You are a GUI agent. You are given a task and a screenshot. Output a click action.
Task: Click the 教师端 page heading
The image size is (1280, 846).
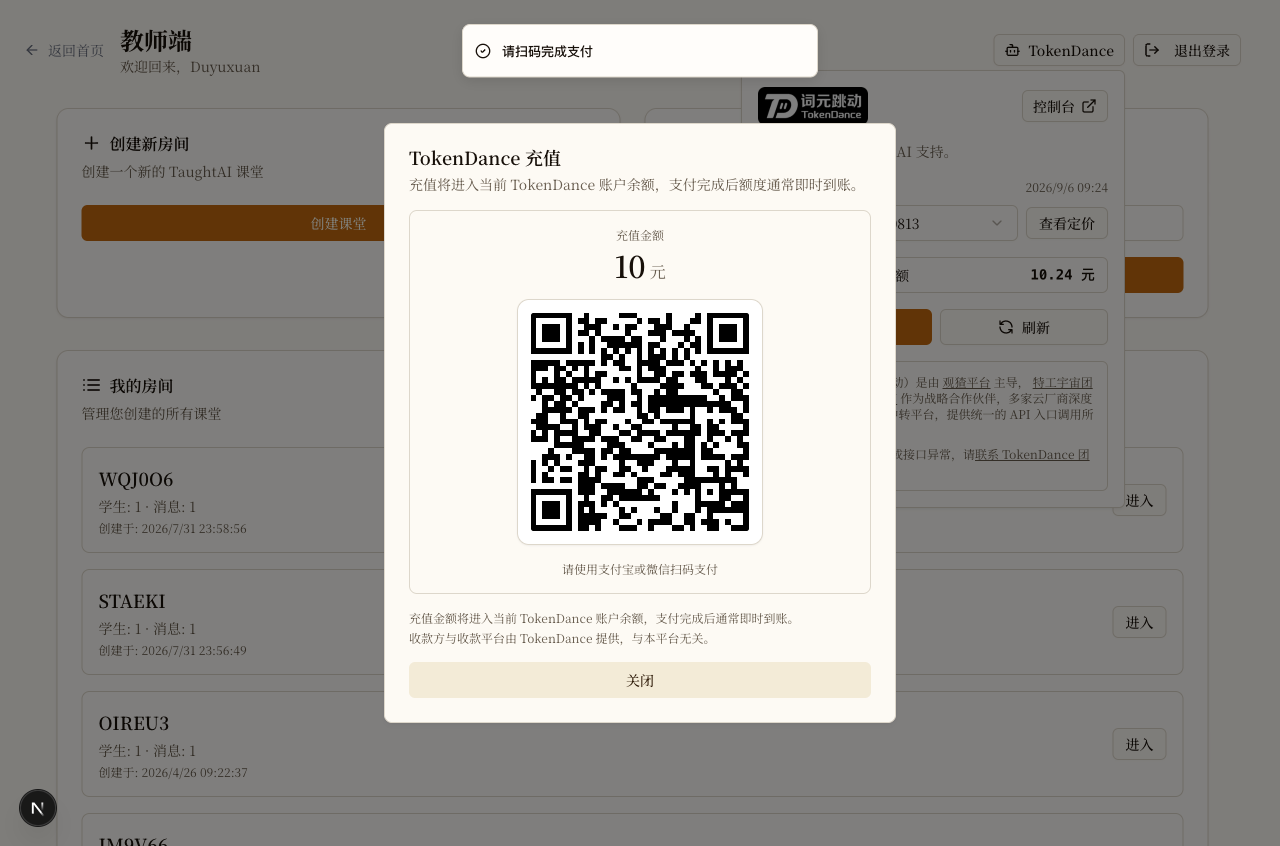point(156,41)
